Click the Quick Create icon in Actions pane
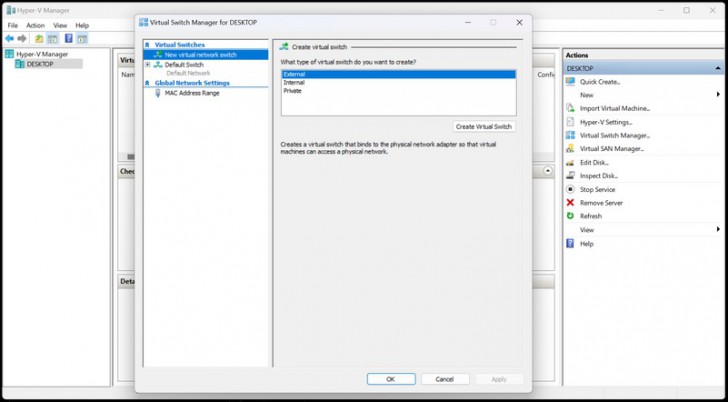Viewport: 728px width, 402px height. pos(570,82)
